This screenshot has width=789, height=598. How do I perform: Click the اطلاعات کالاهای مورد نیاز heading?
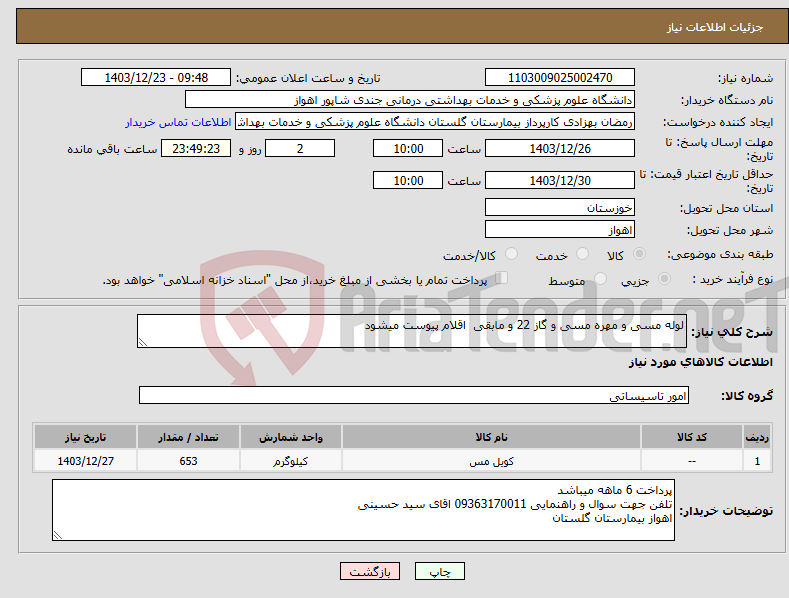point(700,362)
